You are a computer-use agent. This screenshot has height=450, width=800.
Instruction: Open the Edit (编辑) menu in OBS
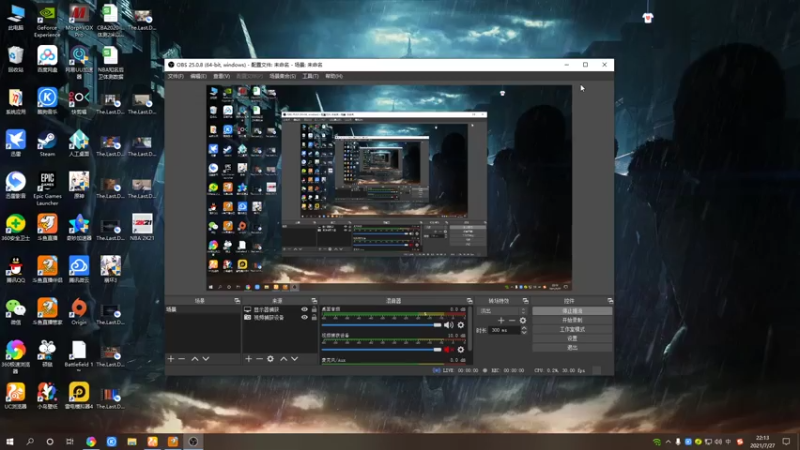click(x=198, y=76)
